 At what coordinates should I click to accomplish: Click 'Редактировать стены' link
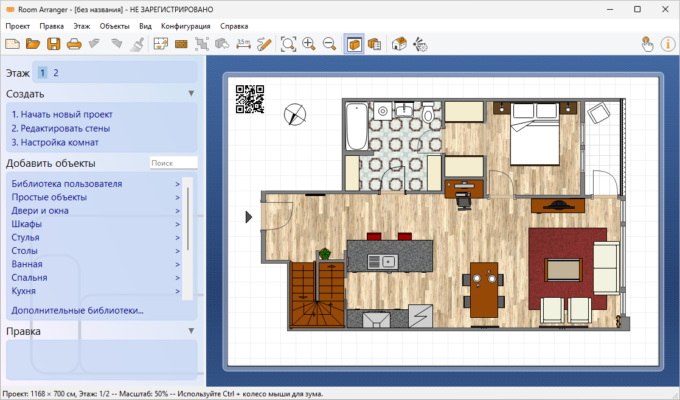click(61, 128)
